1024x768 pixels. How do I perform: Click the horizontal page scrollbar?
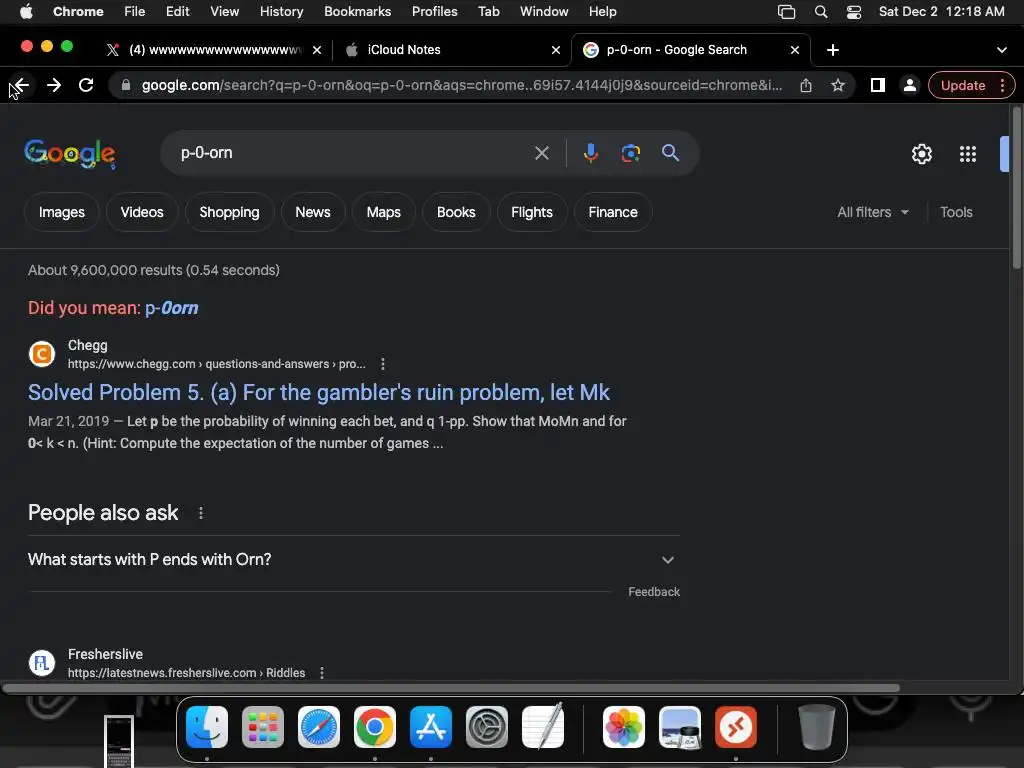(451, 688)
